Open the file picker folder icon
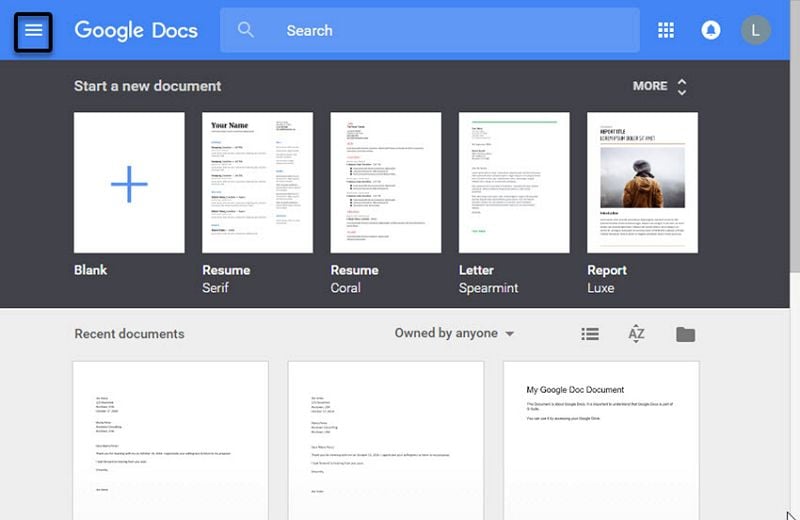Viewport: 800px width, 520px height. 685,334
